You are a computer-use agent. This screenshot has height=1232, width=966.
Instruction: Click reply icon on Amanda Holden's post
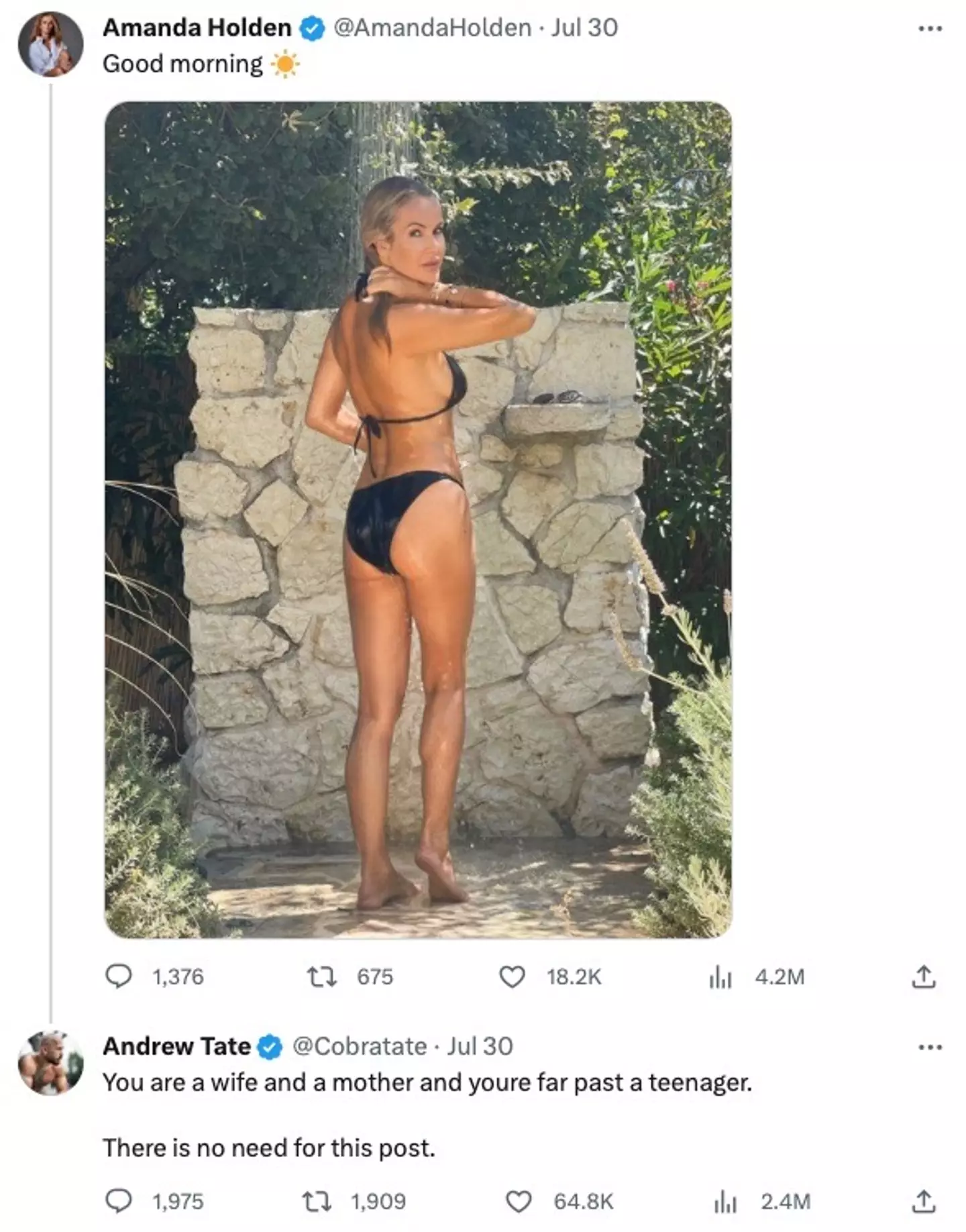(119, 976)
